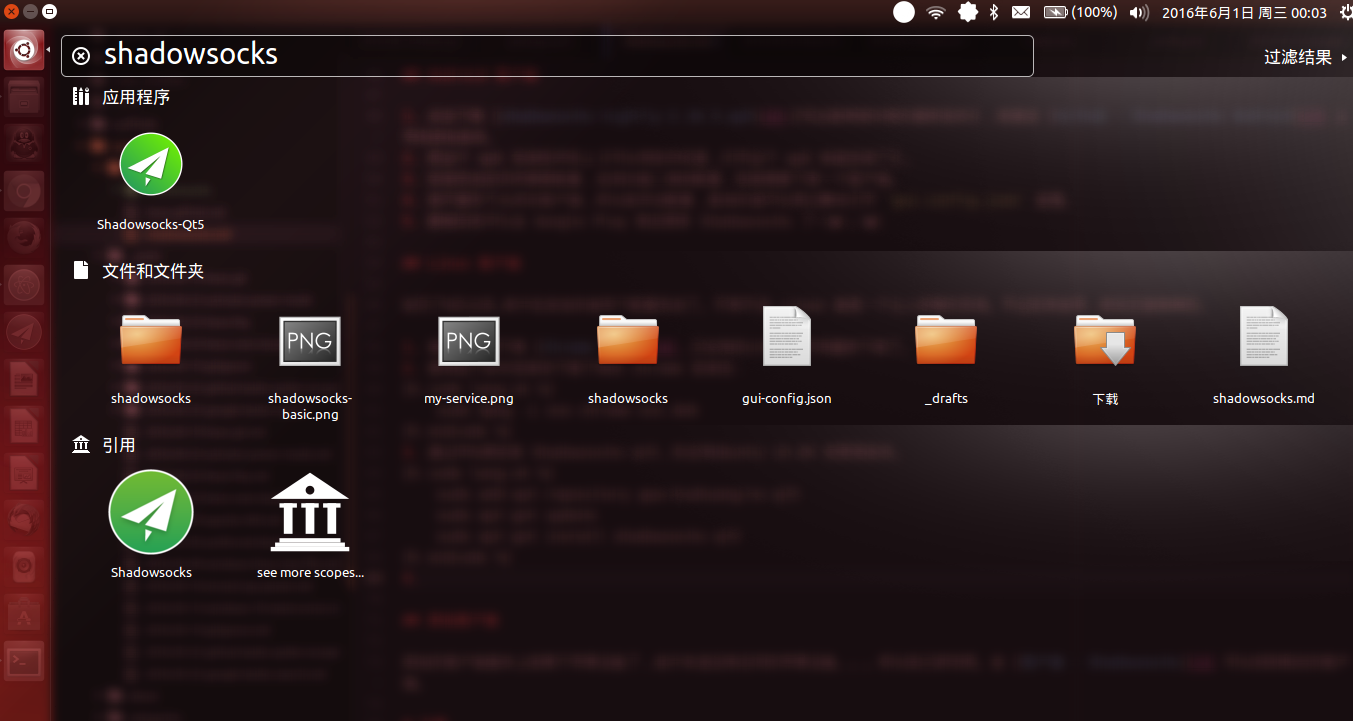1353x721 pixels.
Task: Open the gui-config.json file
Action: pos(787,355)
